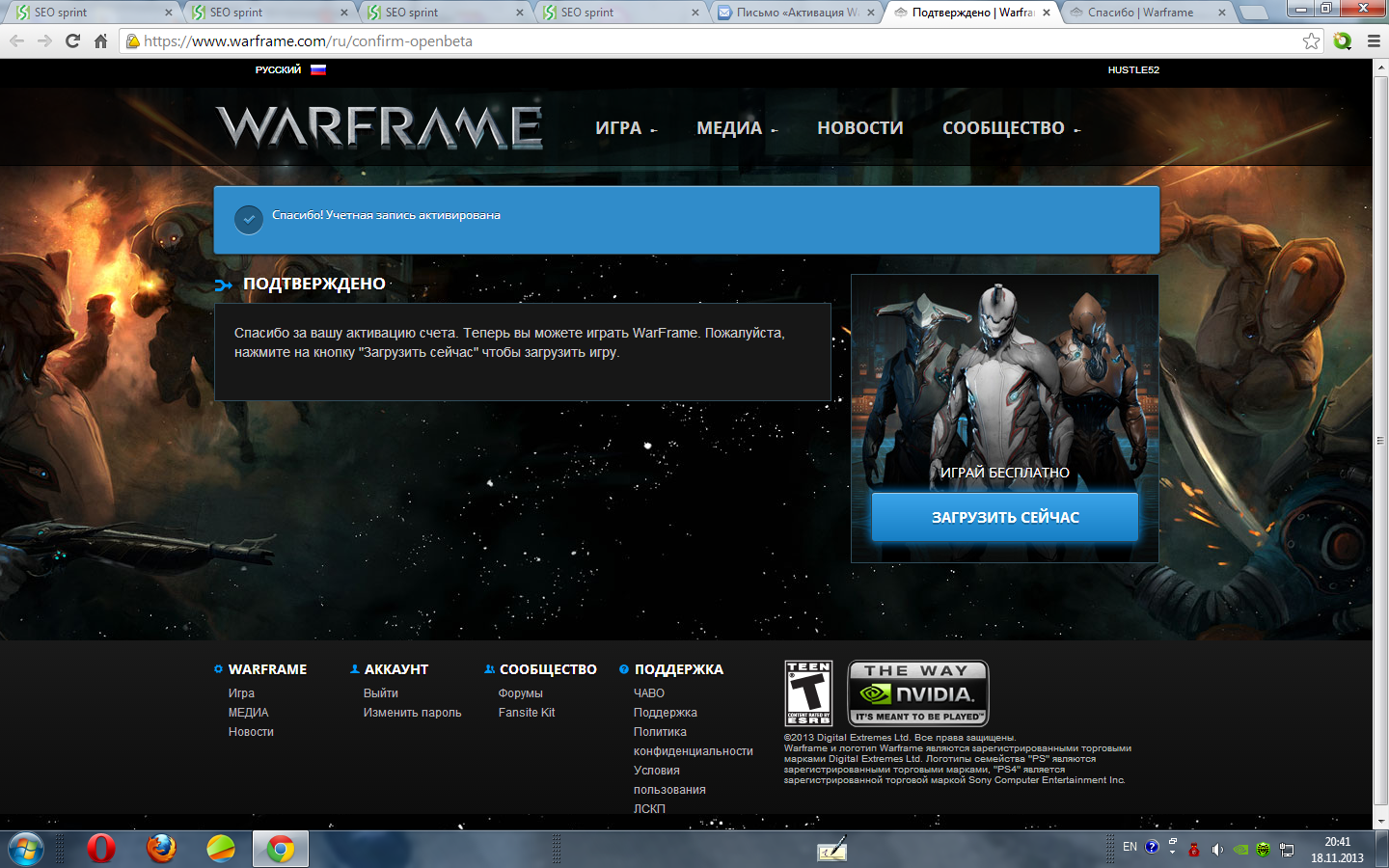
Task: Click the HUSTLE52 account name
Action: pyautogui.click(x=1133, y=69)
